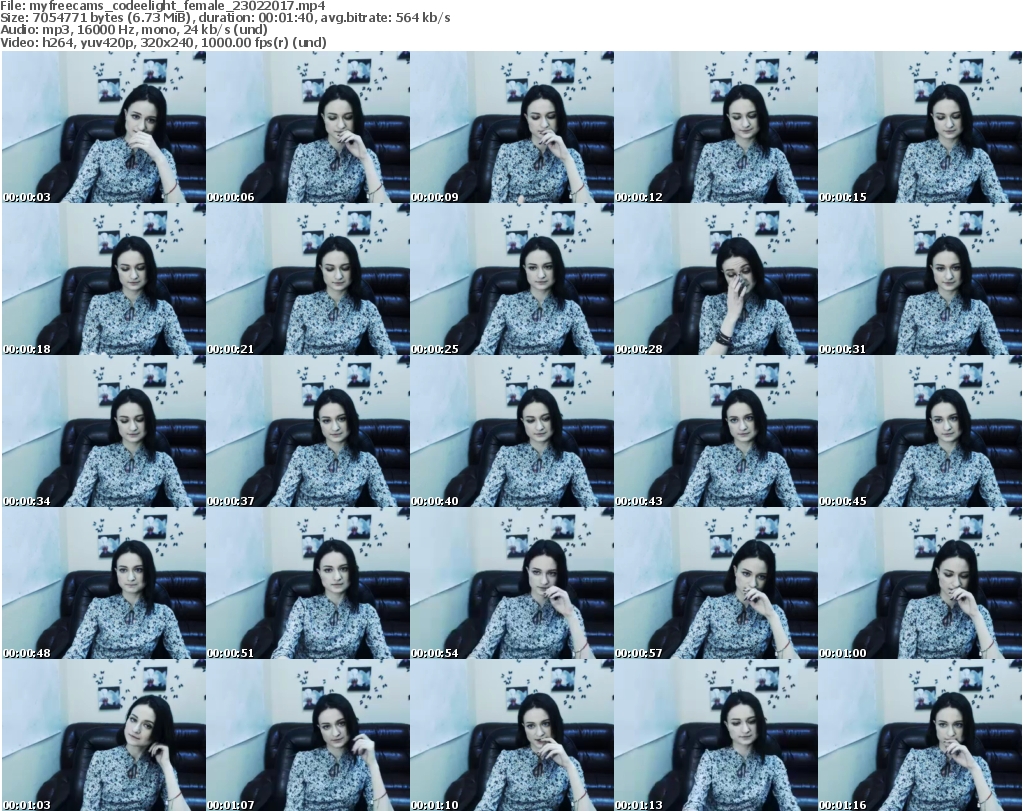Screen dimensions: 1024x811
Task: Choose the frame thumbnail stamped 00:00:45
Action: point(920,431)
